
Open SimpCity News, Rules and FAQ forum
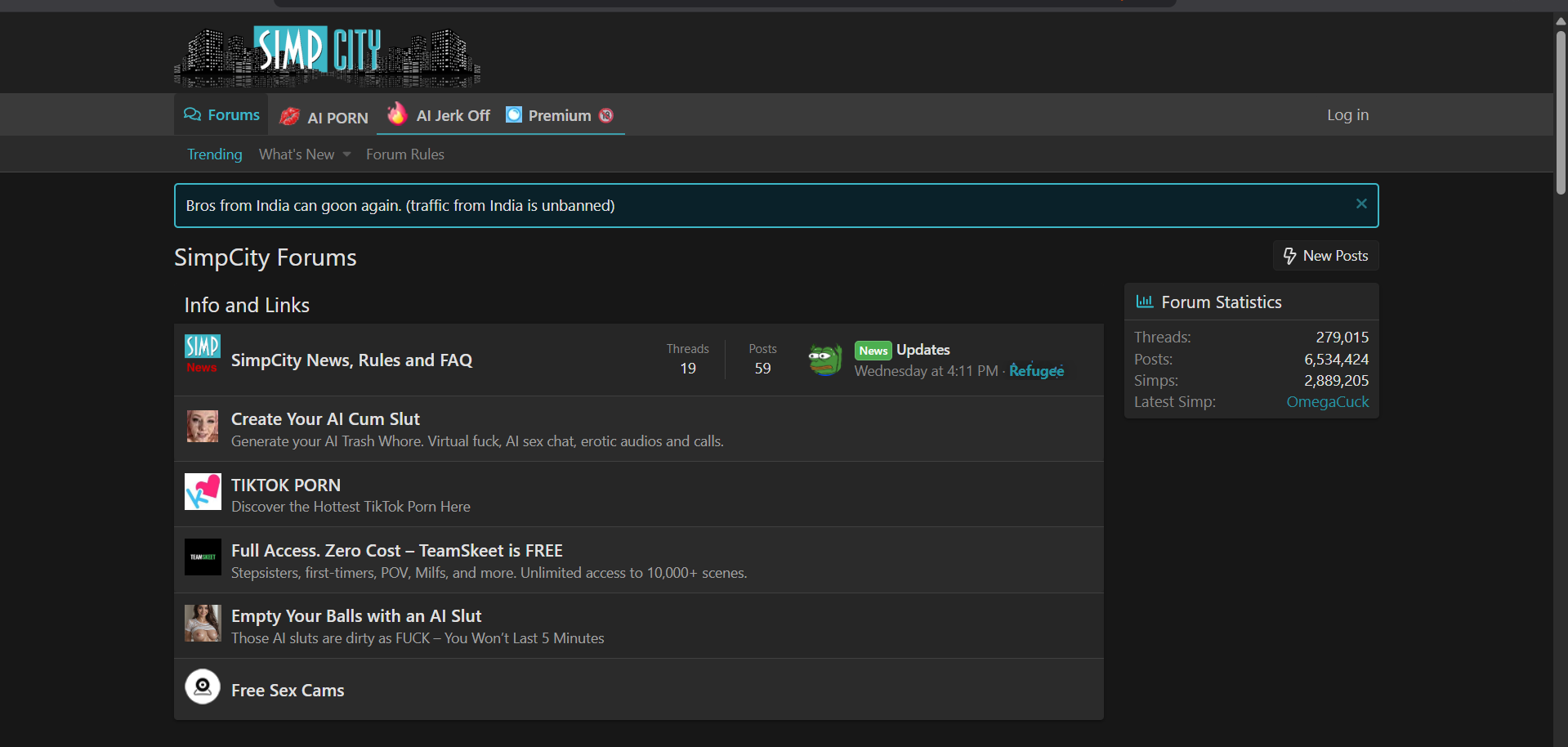click(351, 360)
